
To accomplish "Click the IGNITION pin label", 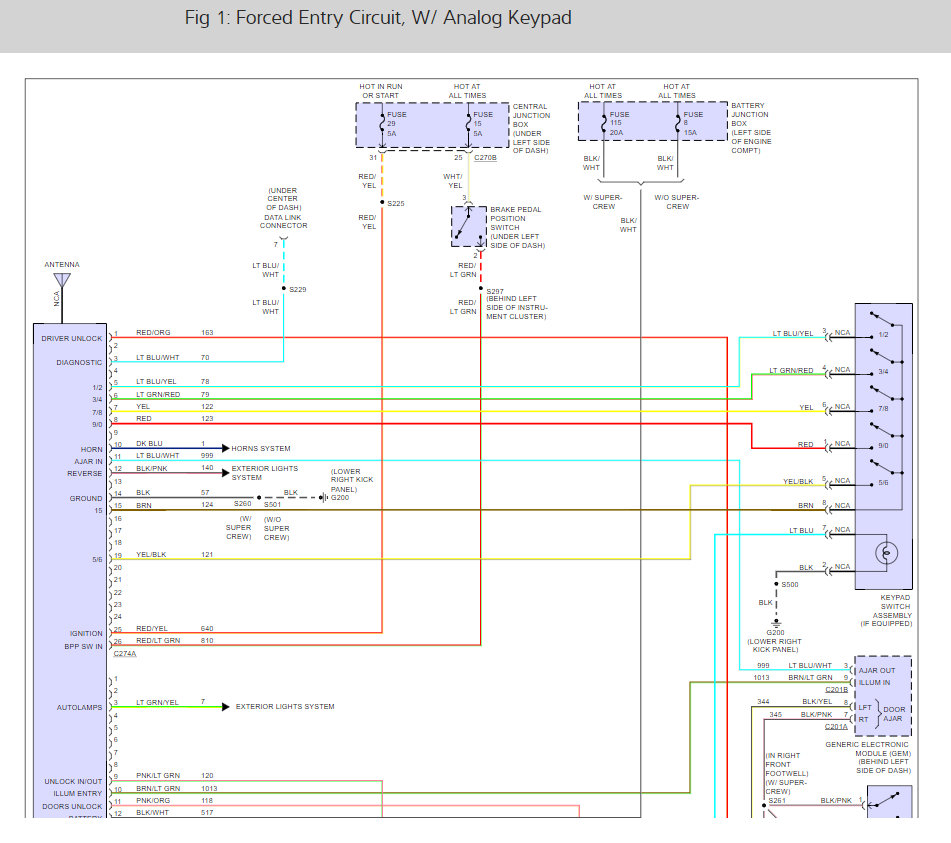I will click(86, 633).
